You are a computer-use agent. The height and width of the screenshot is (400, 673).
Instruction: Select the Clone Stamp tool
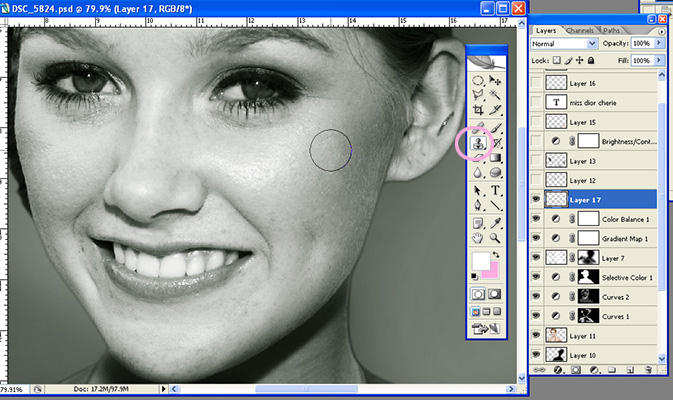(478, 144)
